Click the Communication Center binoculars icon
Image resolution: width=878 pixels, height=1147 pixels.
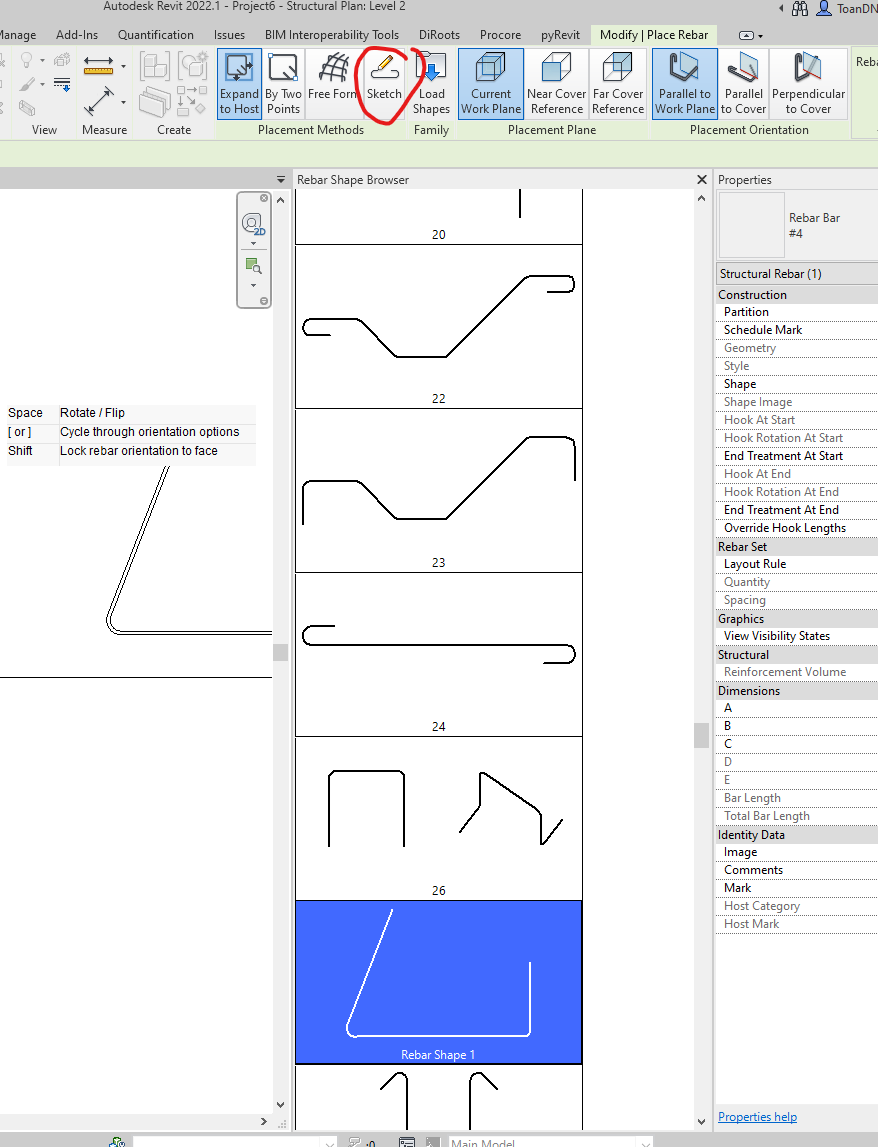point(800,9)
